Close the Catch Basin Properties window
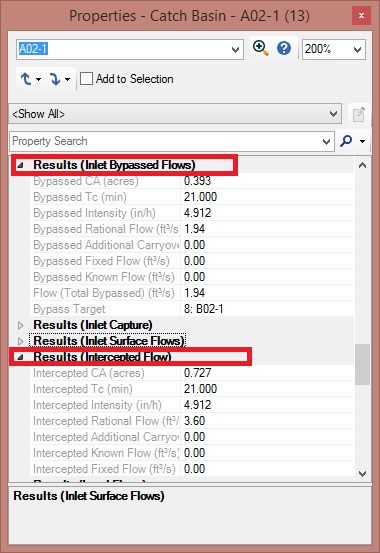This screenshot has height=553, width=380. pos(361,16)
